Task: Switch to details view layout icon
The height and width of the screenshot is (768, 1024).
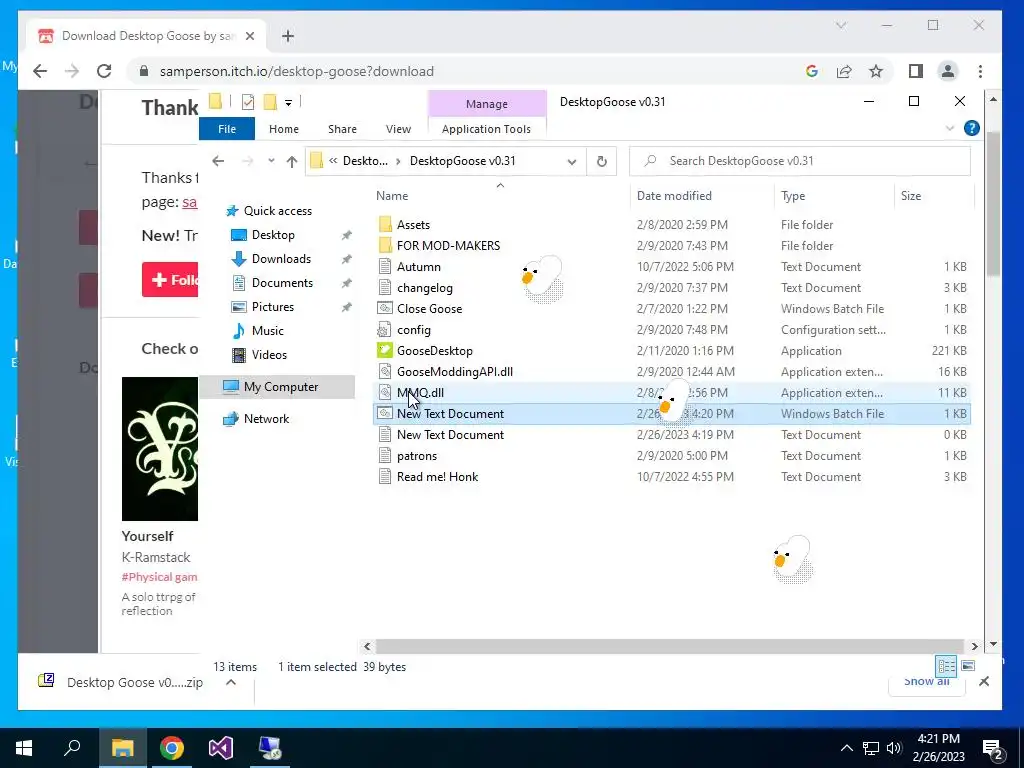Action: 946,666
